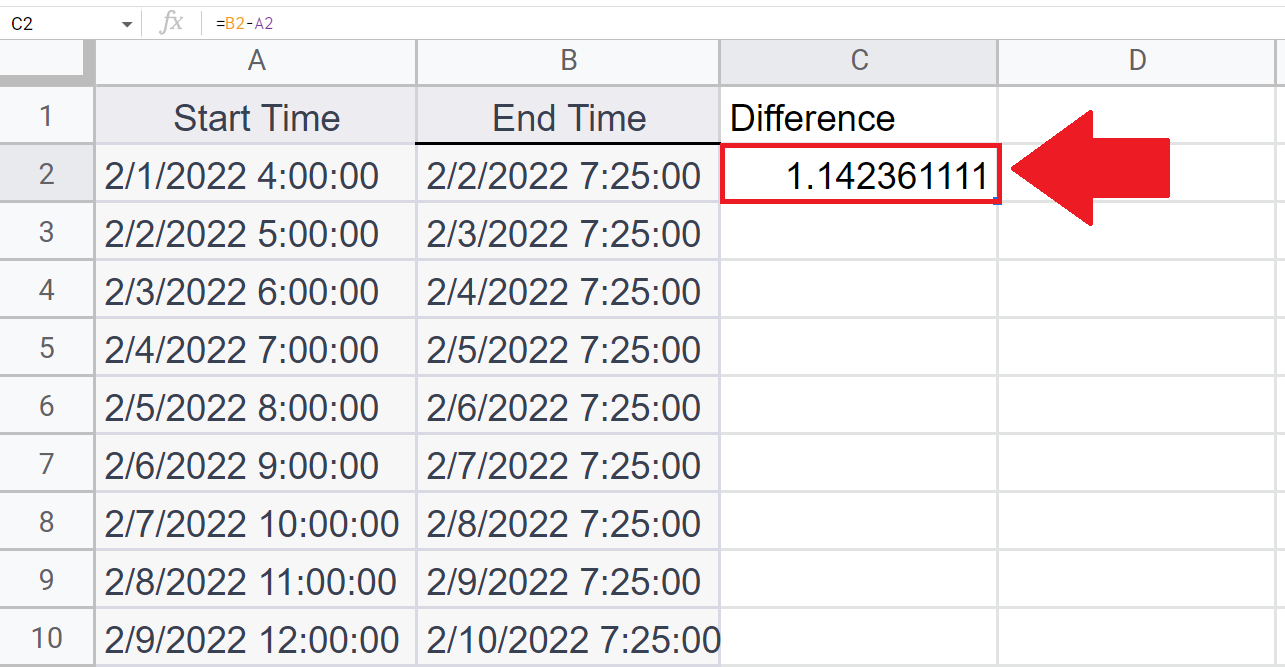The width and height of the screenshot is (1285, 667).
Task: Select row 3 header
Action: (x=47, y=232)
